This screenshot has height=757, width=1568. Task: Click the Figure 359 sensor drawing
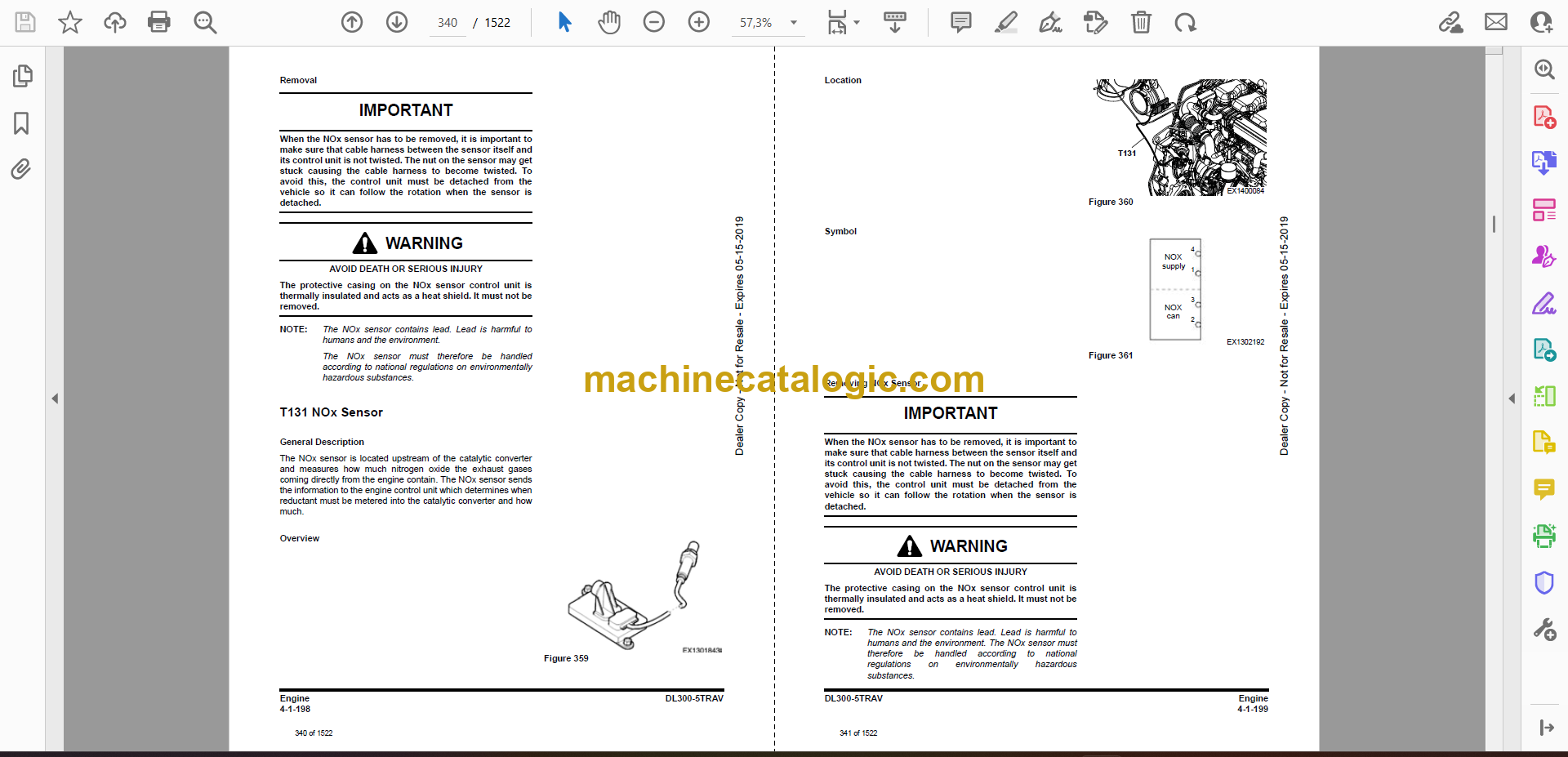pos(635,595)
